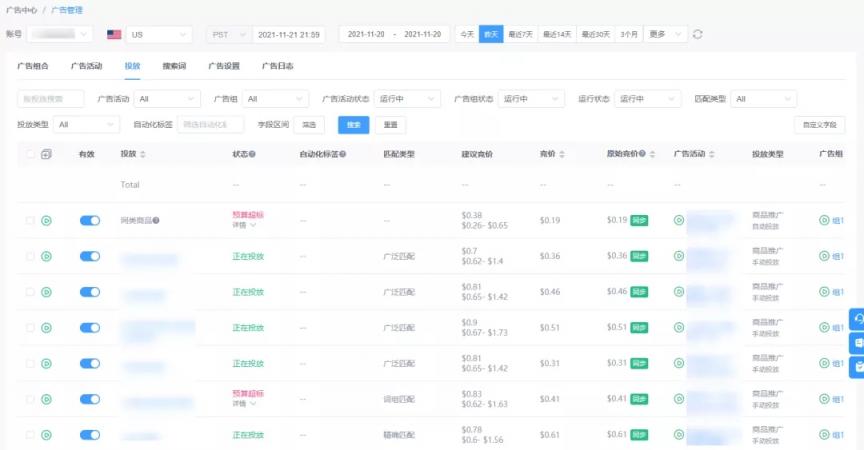Open the 广告设置 tab
Viewport: 864px width, 450px height.
pyautogui.click(x=224, y=66)
